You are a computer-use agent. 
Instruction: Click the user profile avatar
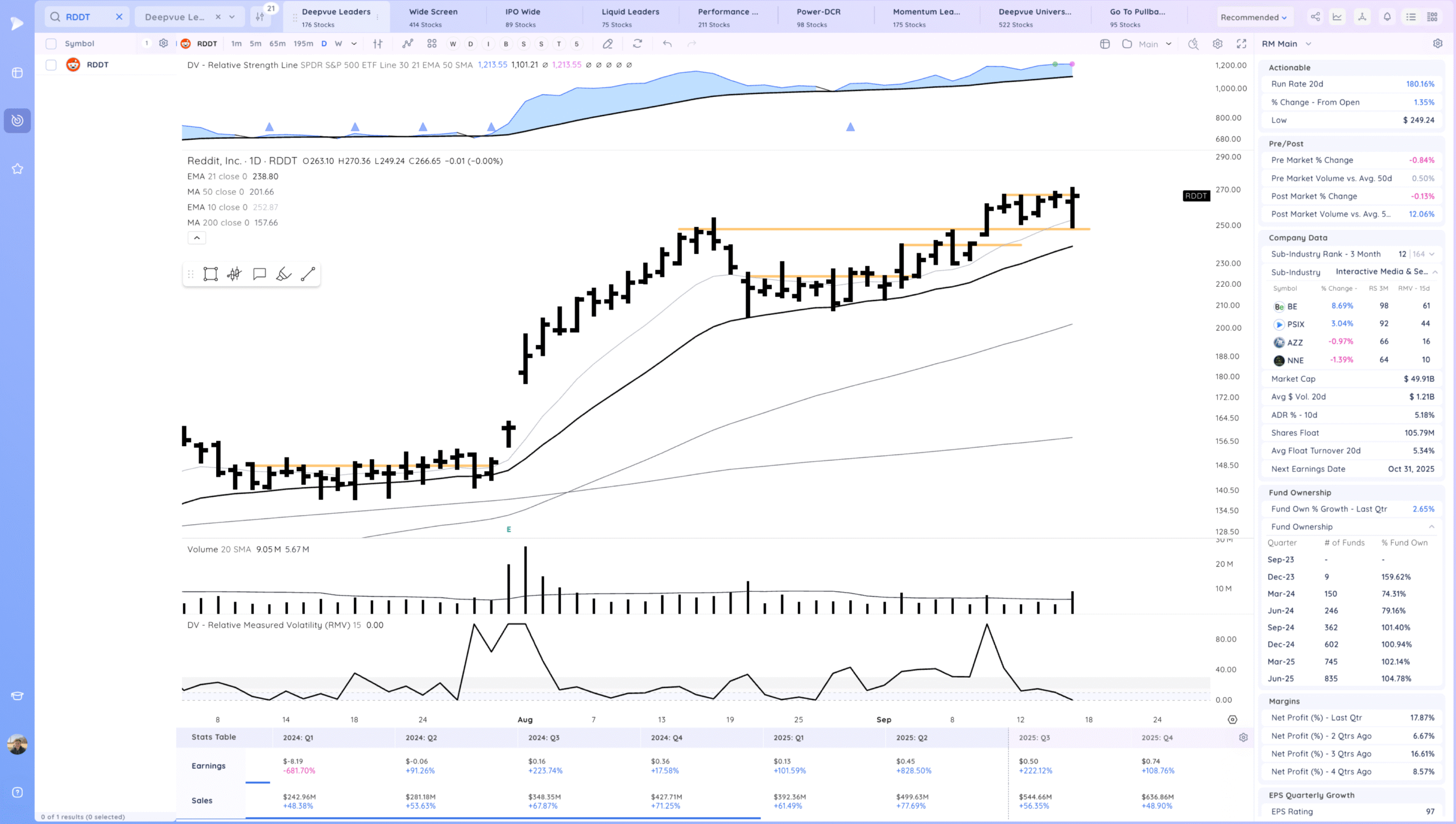coord(18,744)
